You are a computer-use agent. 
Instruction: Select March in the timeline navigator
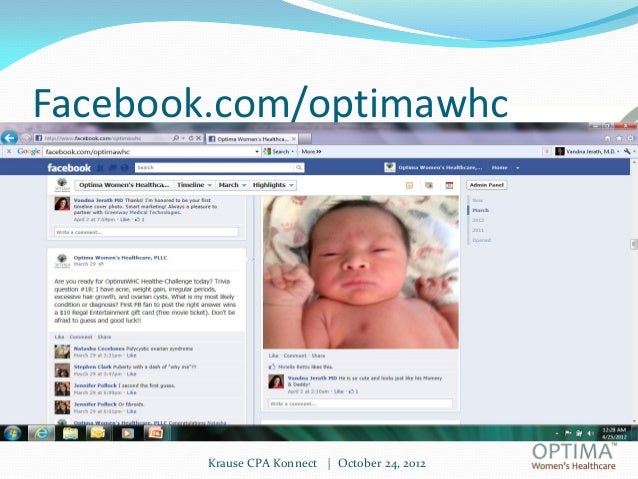[481, 210]
